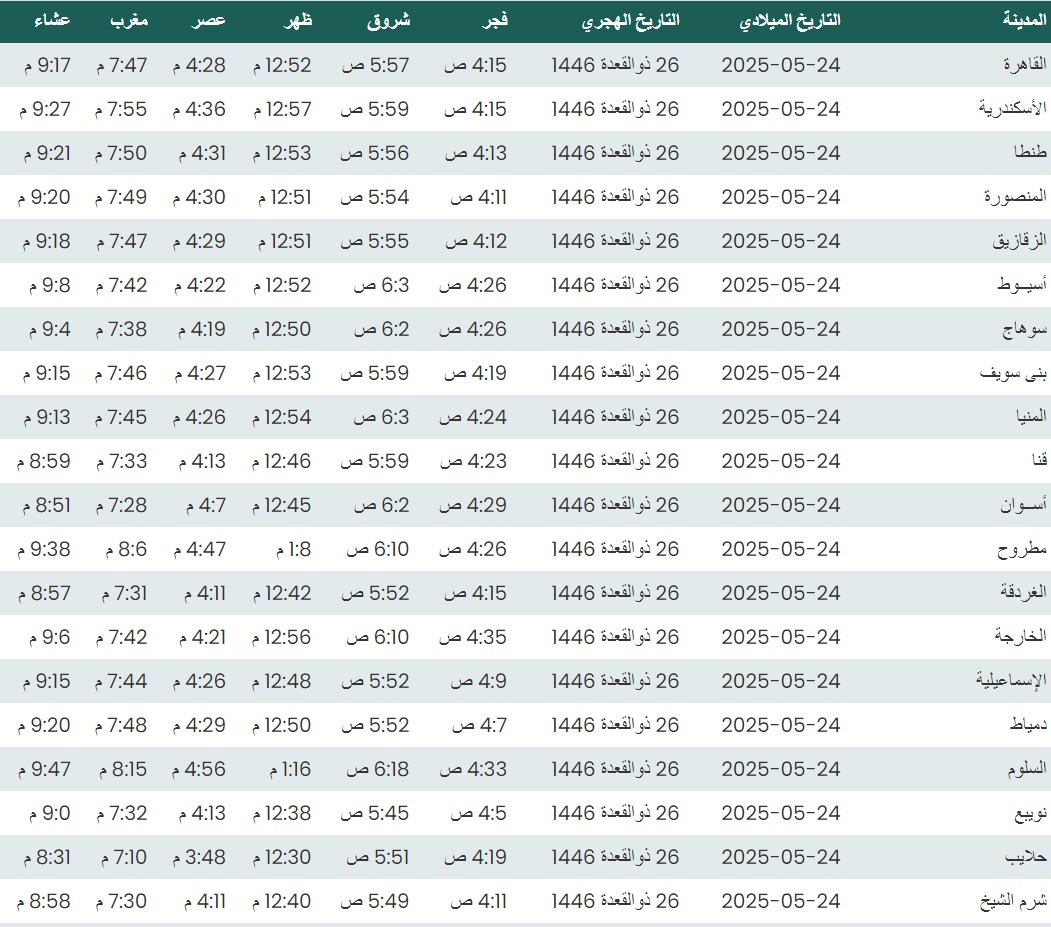Select the Gregorian date in the طنطا row
Image resolution: width=1051 pixels, height=927 pixels.
pyautogui.click(x=781, y=153)
